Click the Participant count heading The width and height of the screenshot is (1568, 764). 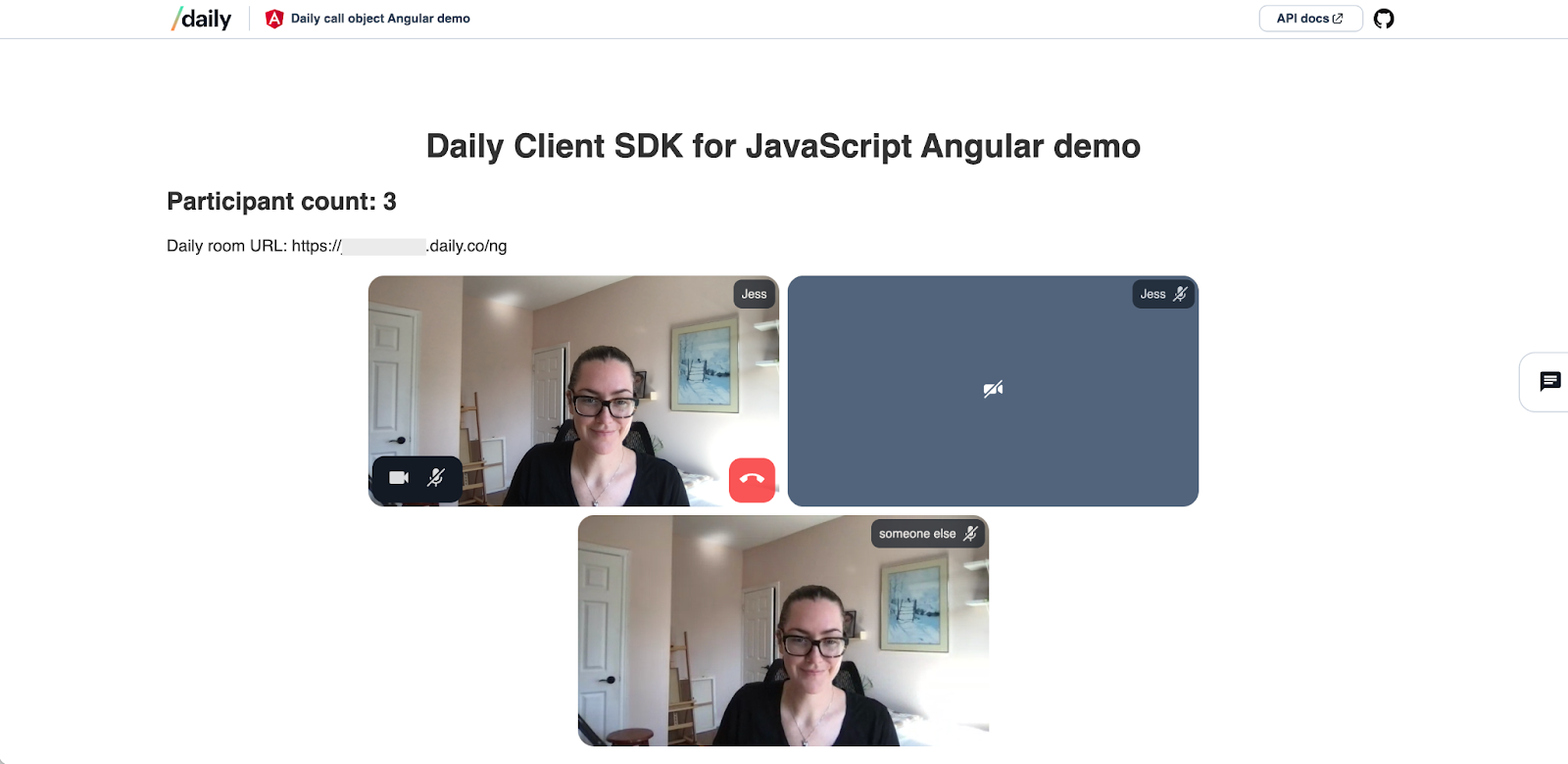pos(281,202)
